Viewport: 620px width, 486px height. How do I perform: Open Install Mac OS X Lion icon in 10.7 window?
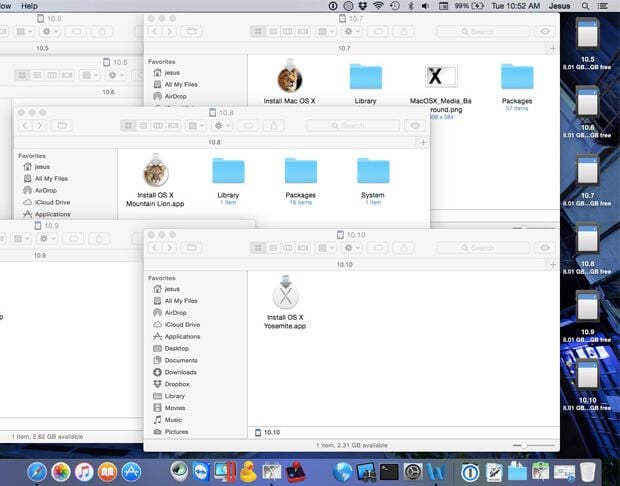click(x=290, y=77)
